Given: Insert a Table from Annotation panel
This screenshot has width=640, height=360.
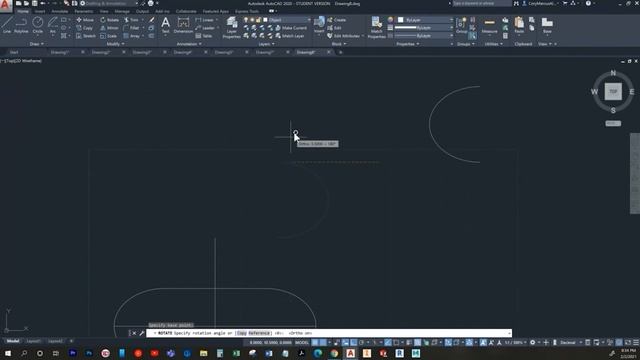Looking at the screenshot, I should pyautogui.click(x=204, y=36).
